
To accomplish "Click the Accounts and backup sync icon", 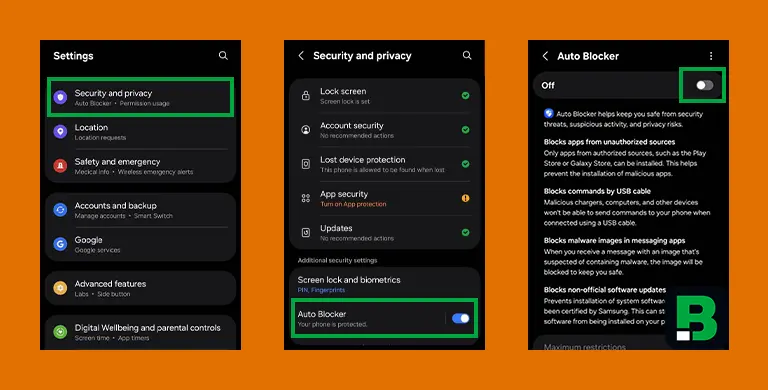I will click(x=60, y=210).
